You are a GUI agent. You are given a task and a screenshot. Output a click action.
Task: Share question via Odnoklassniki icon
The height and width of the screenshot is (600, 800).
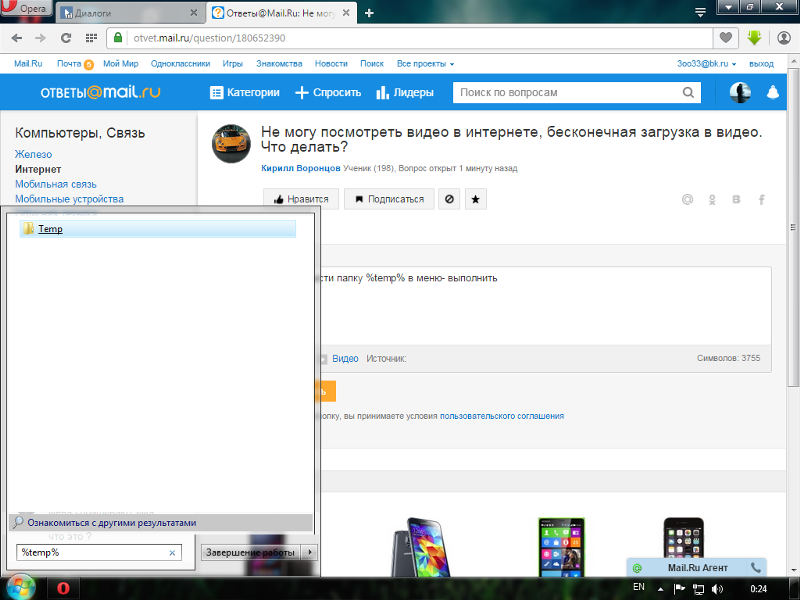(712, 199)
